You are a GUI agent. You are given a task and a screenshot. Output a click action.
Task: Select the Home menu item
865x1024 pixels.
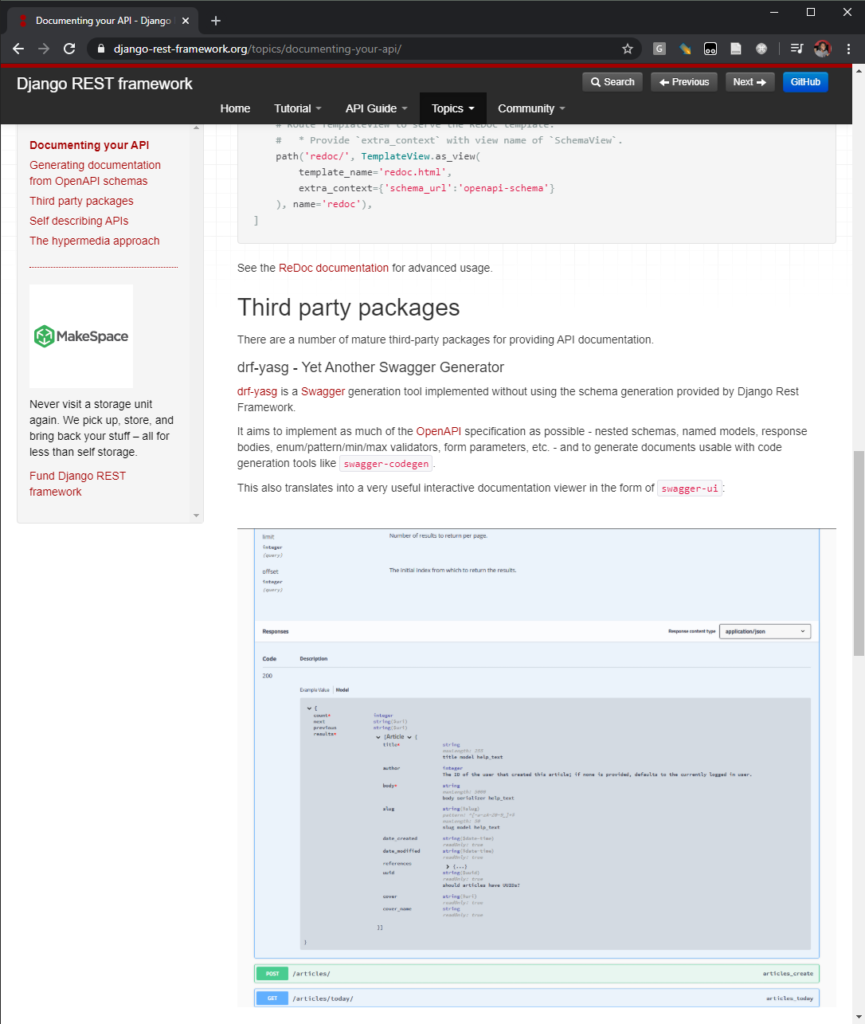235,108
